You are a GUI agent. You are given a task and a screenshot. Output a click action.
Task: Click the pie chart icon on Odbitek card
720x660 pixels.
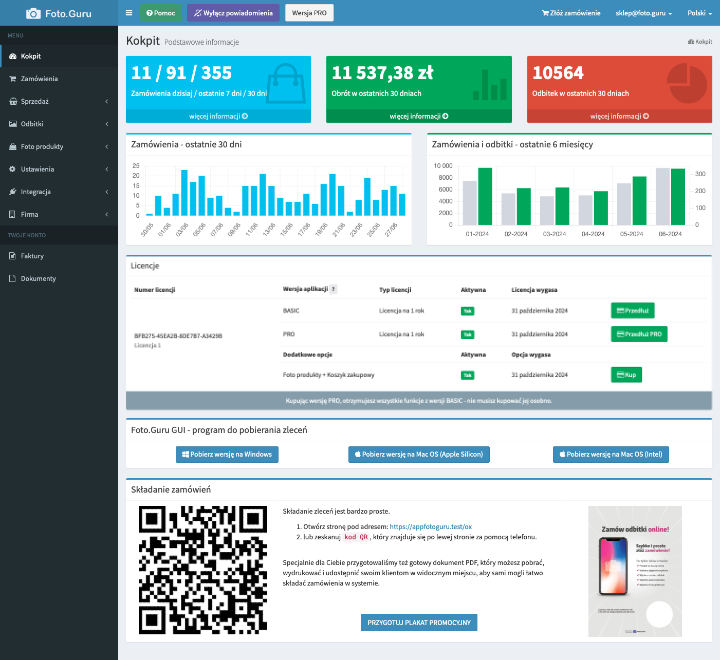[687, 83]
